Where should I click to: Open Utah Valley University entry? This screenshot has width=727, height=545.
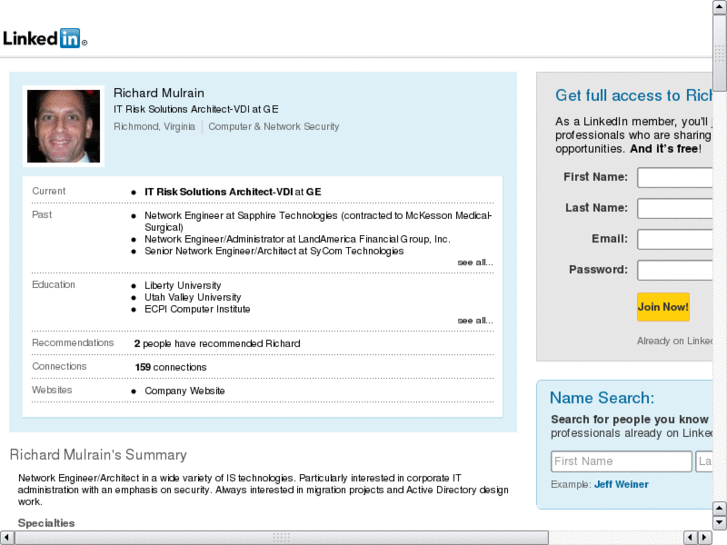[x=192, y=297]
